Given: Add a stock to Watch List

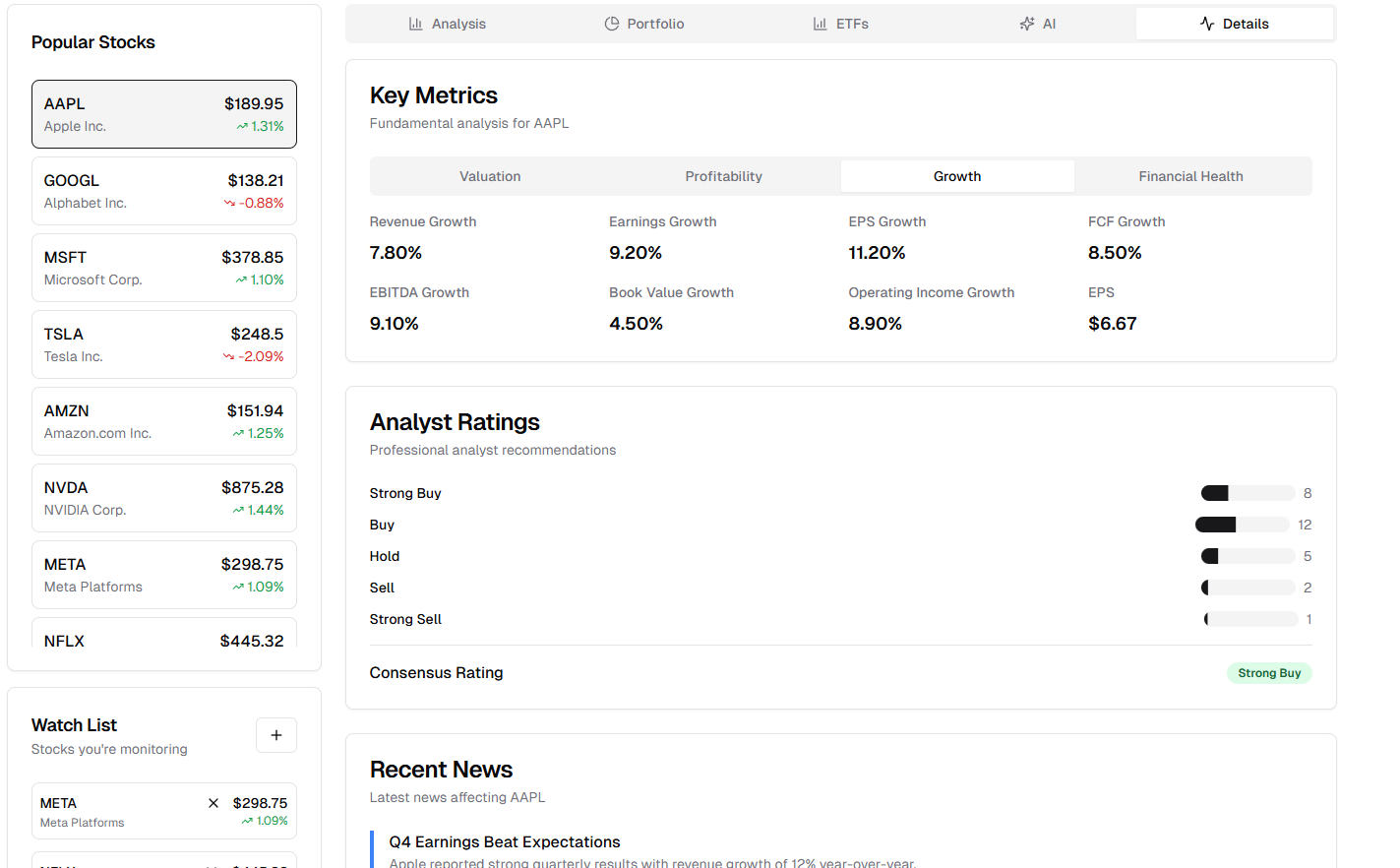Looking at the screenshot, I should tap(276, 735).
